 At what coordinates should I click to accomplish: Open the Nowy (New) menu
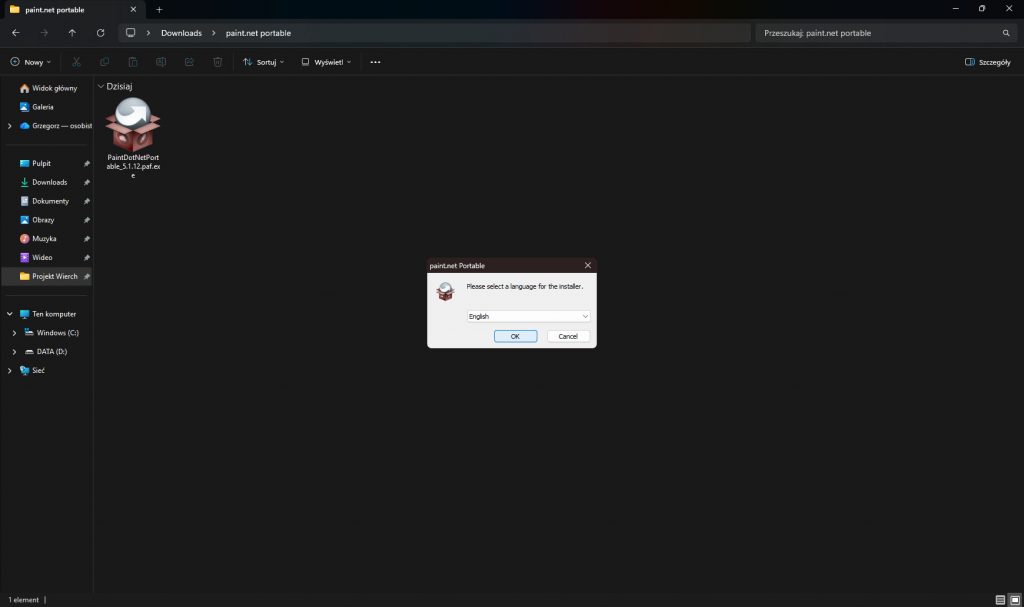(30, 62)
